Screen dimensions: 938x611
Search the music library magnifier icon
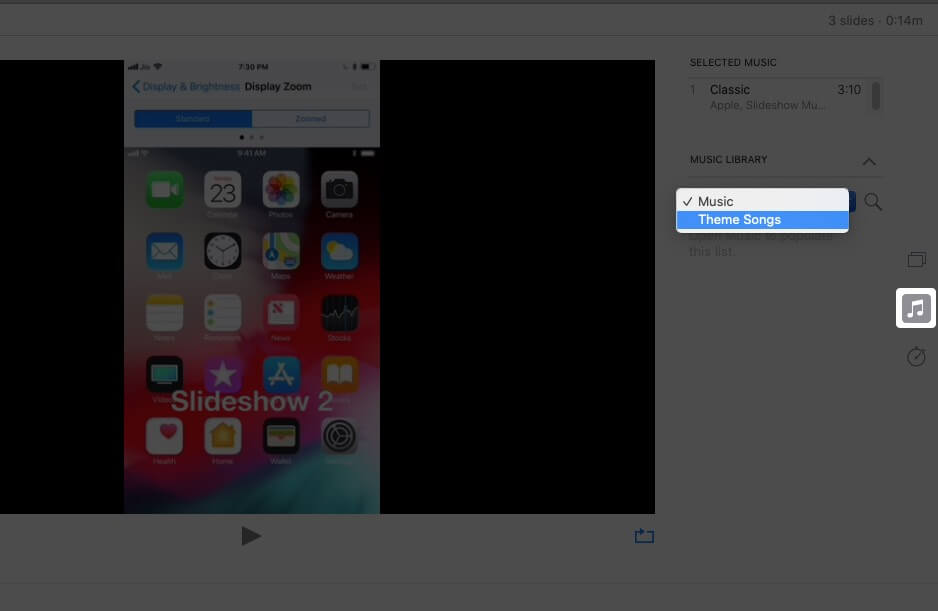pos(873,202)
